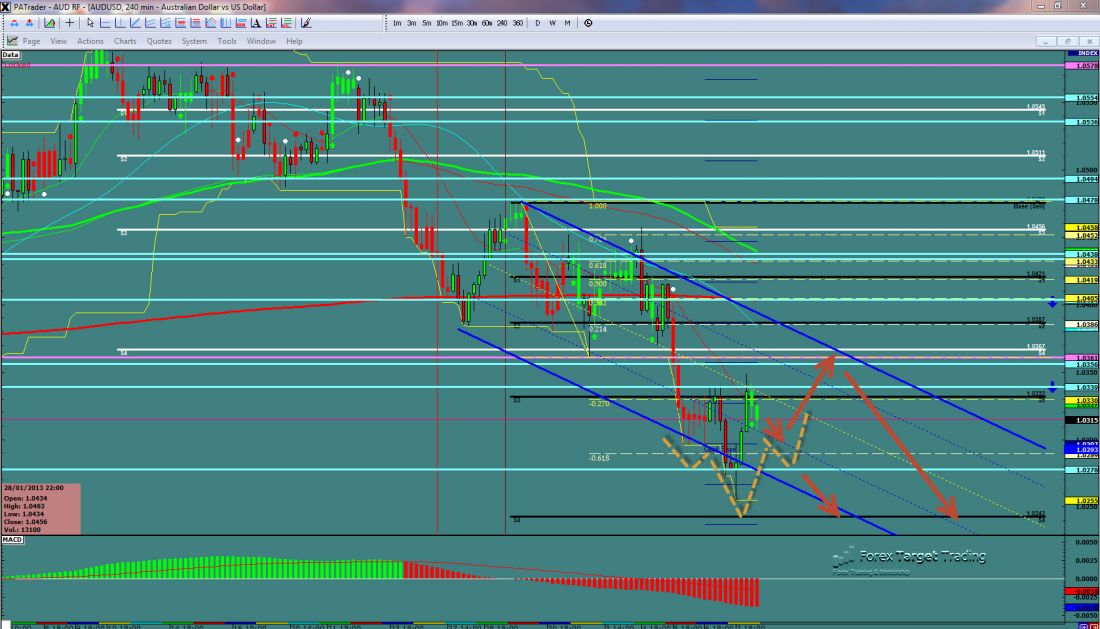This screenshot has height=629, width=1100.
Task: Click the first red-blue people icon
Action: pos(11,22)
